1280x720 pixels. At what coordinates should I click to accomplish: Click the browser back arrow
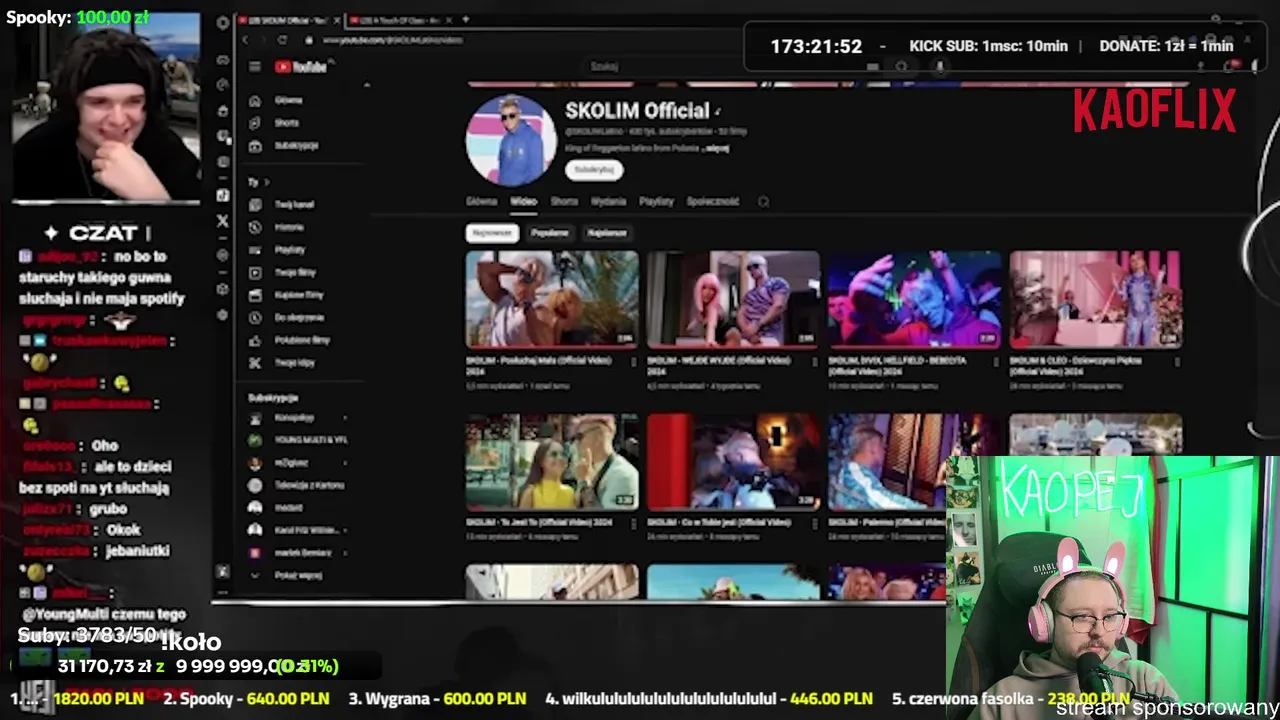pos(246,40)
